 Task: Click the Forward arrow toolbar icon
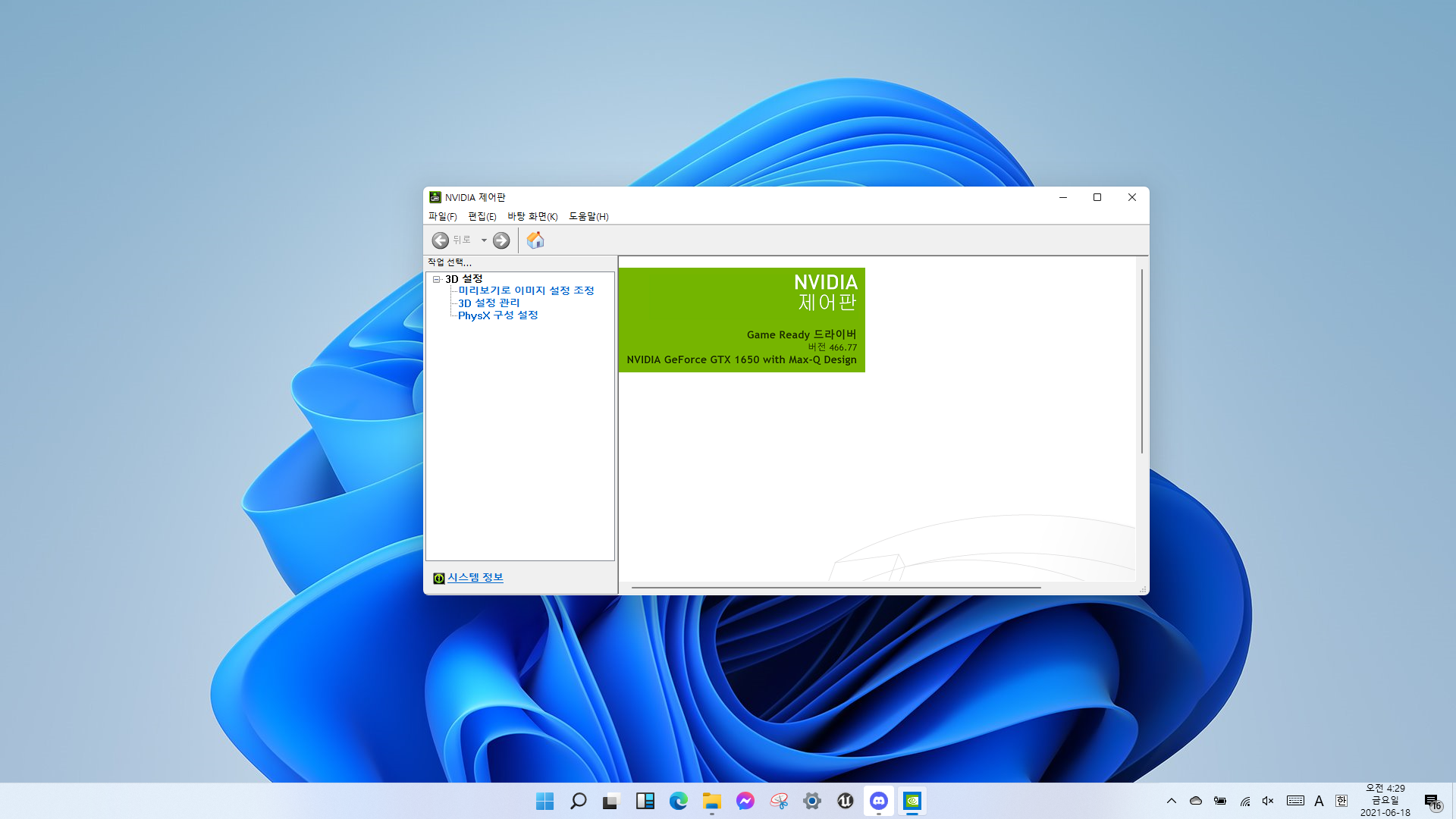tap(501, 240)
